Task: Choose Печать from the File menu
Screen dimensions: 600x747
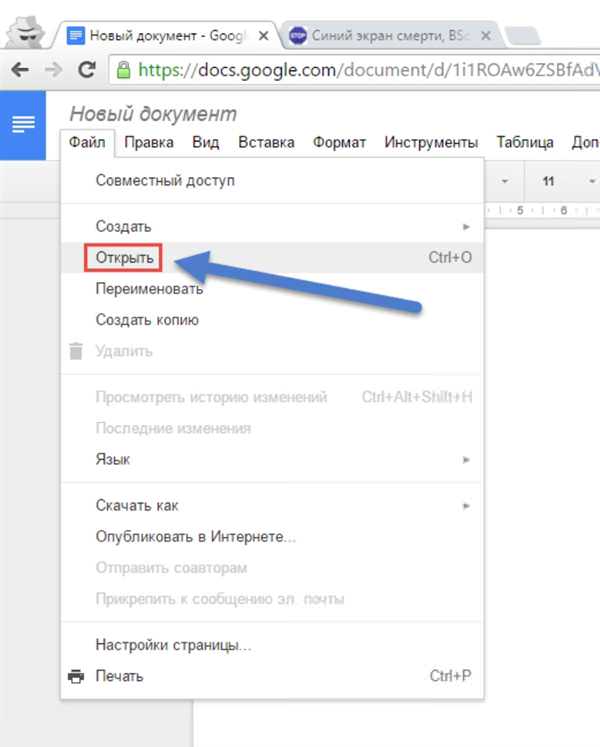Action: 272,676
